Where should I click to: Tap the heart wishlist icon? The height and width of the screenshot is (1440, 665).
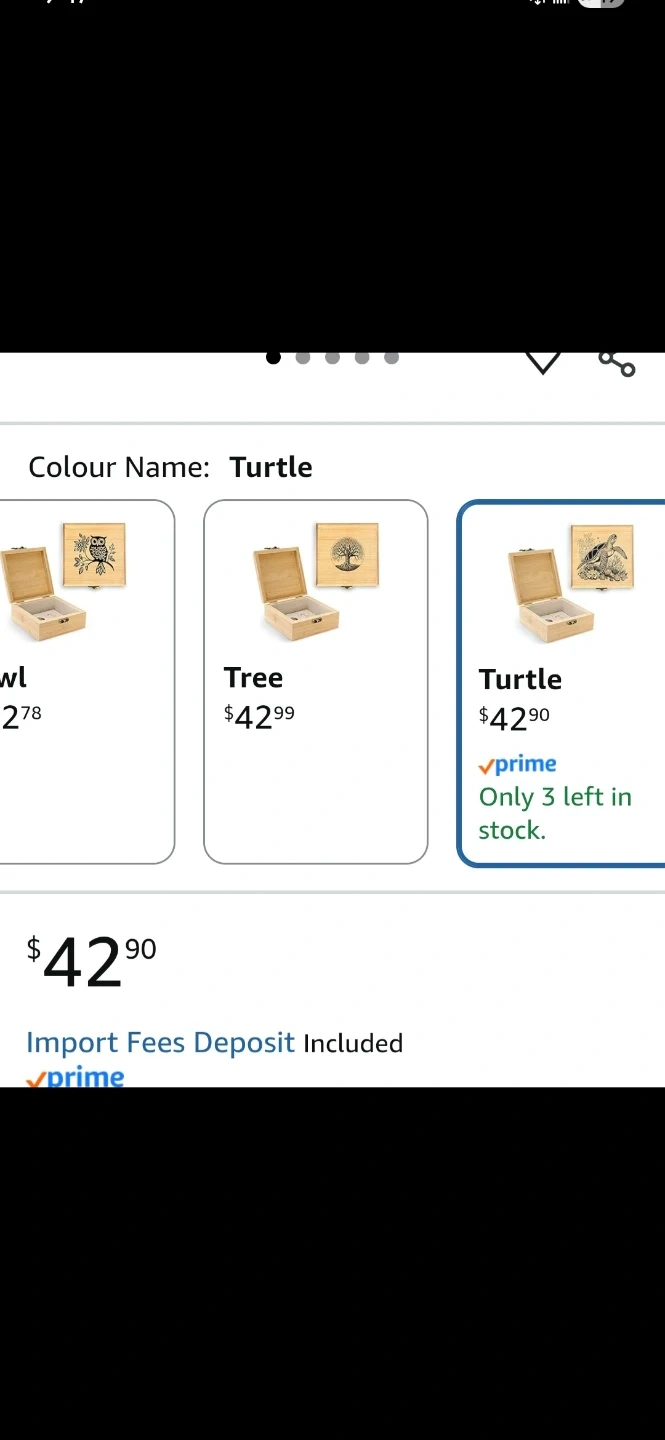pos(543,362)
